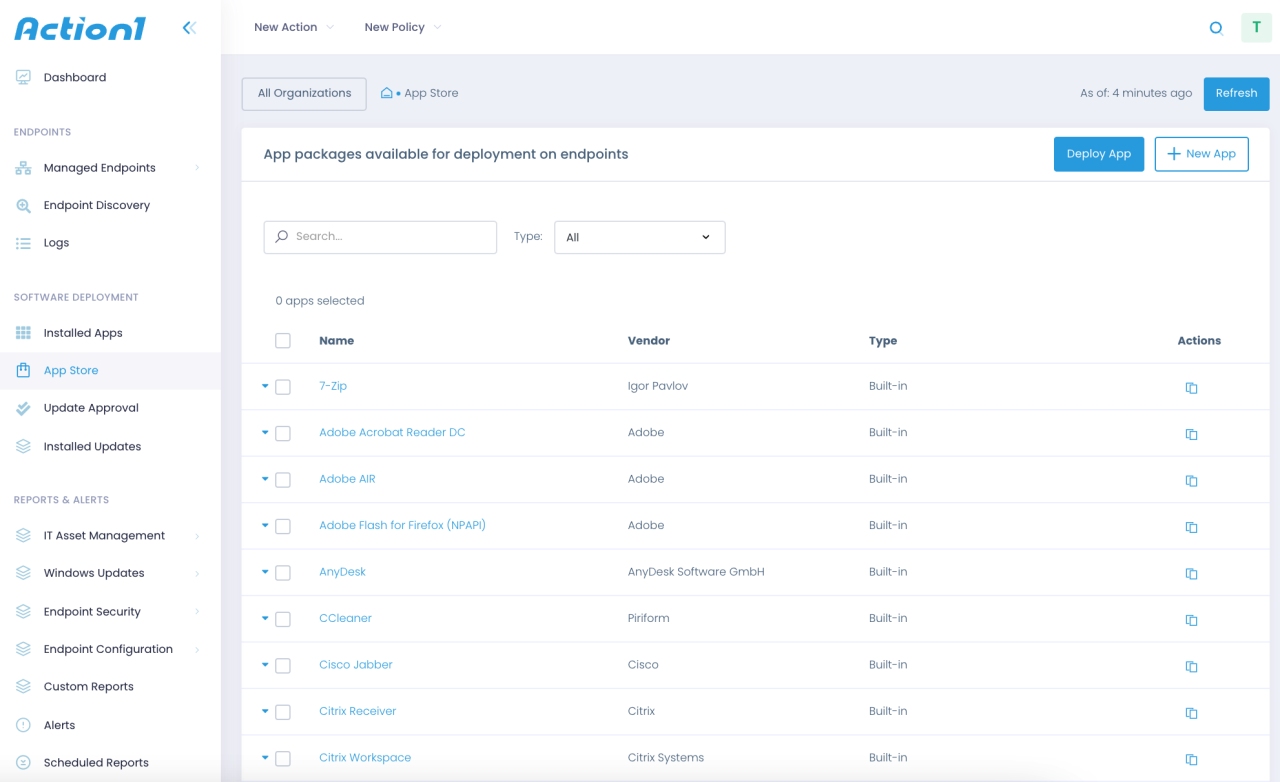This screenshot has height=782, width=1280.
Task: Click the Endpoint Discovery magnifier icon
Action: (23, 205)
